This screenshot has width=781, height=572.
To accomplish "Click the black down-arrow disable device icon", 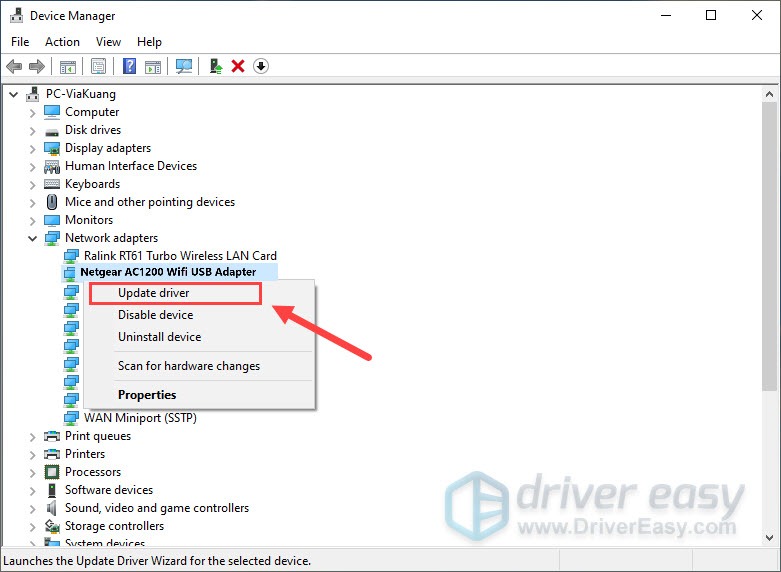I will tap(261, 66).
